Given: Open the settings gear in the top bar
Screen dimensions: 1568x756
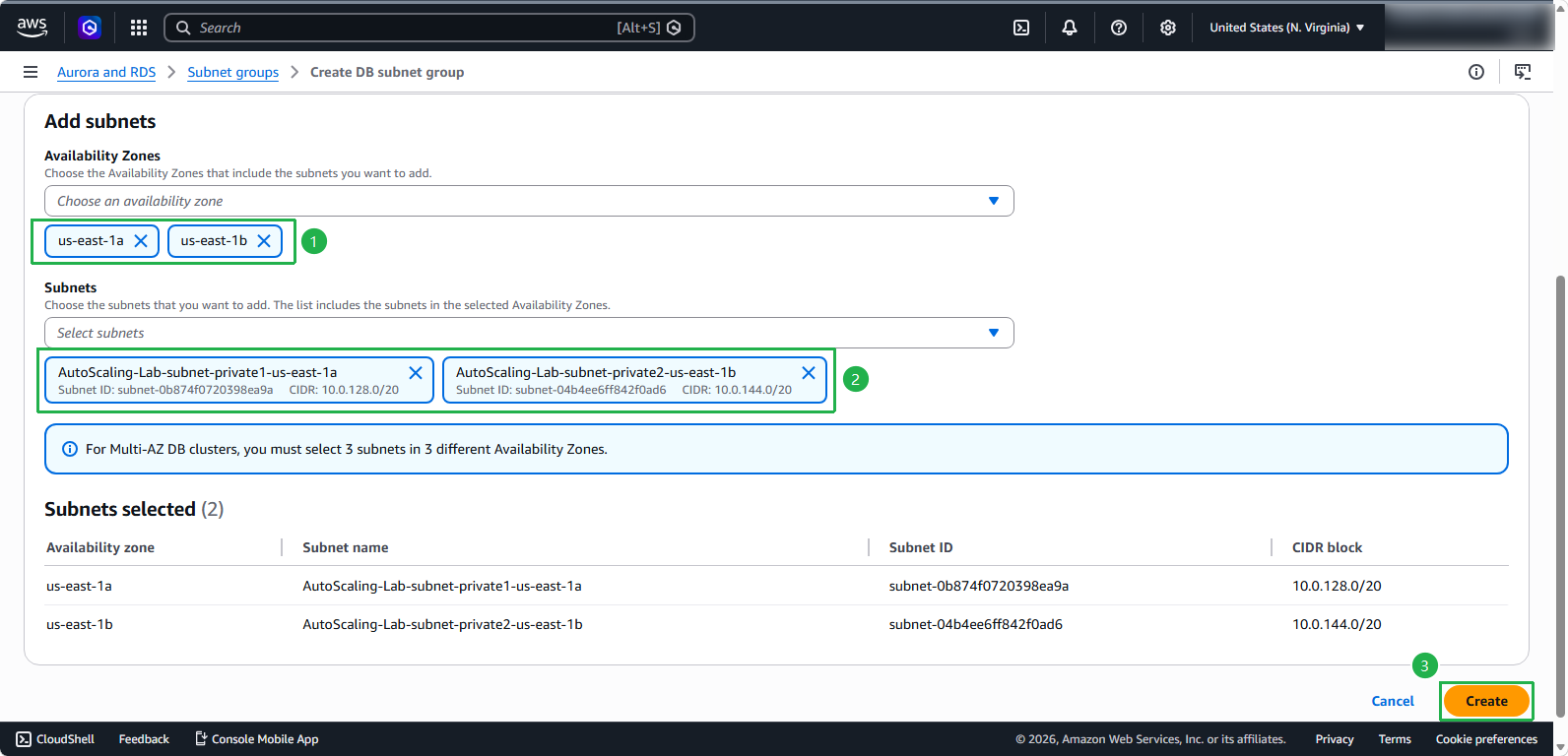Looking at the screenshot, I should point(1168,28).
